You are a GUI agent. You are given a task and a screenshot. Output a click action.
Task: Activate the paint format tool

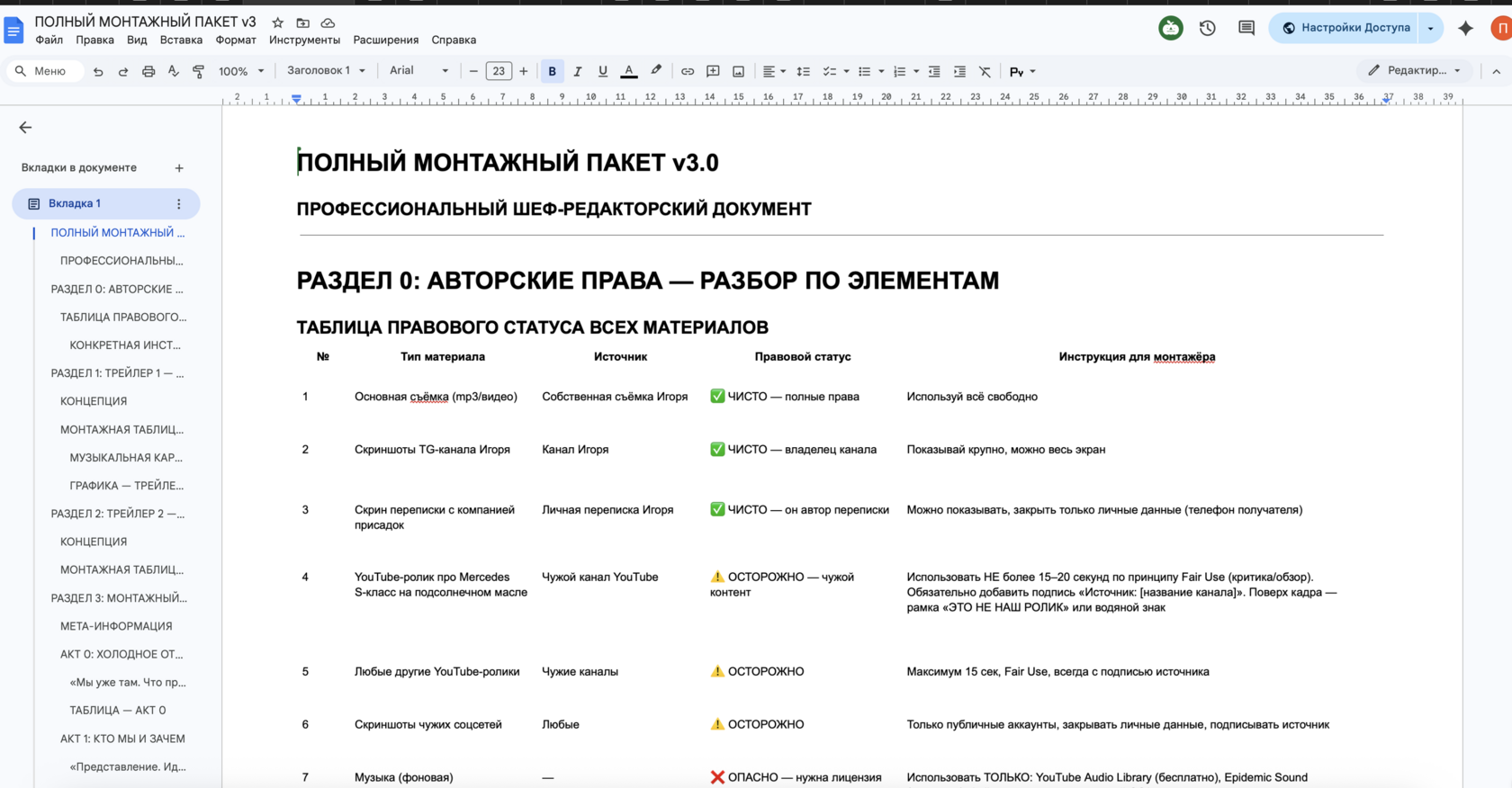coord(199,71)
